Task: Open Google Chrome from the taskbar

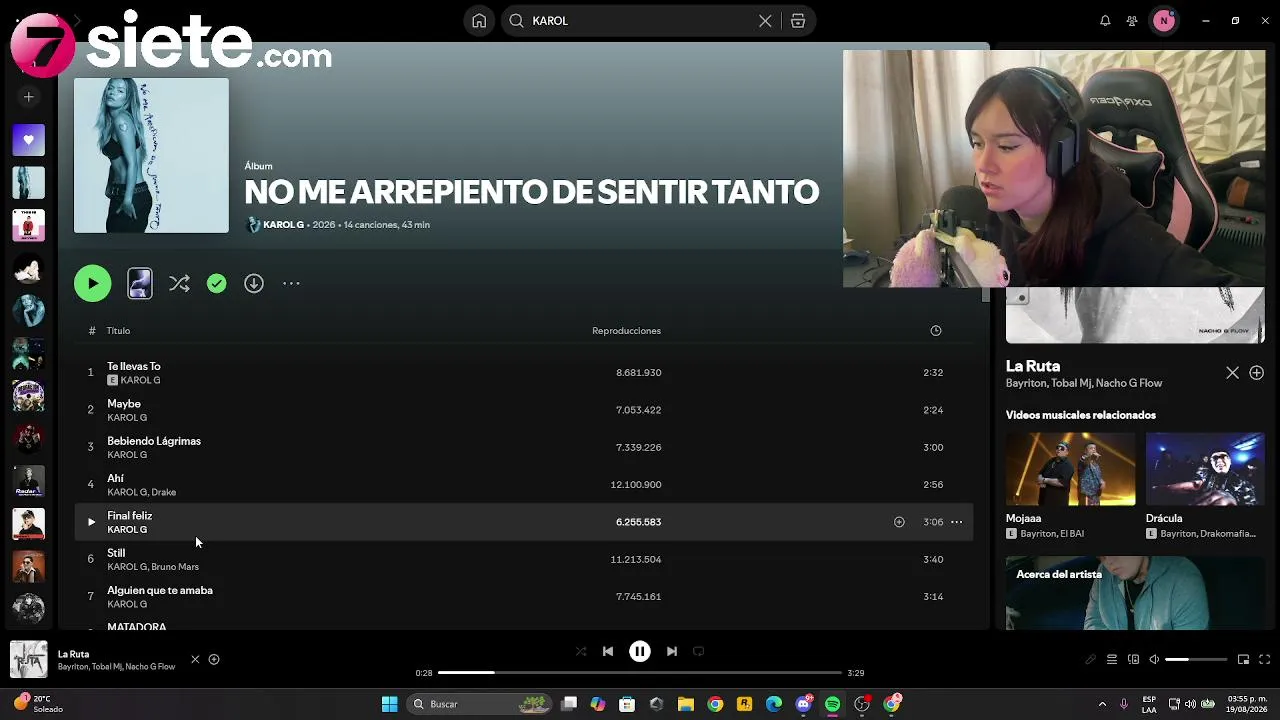Action: tap(715, 704)
